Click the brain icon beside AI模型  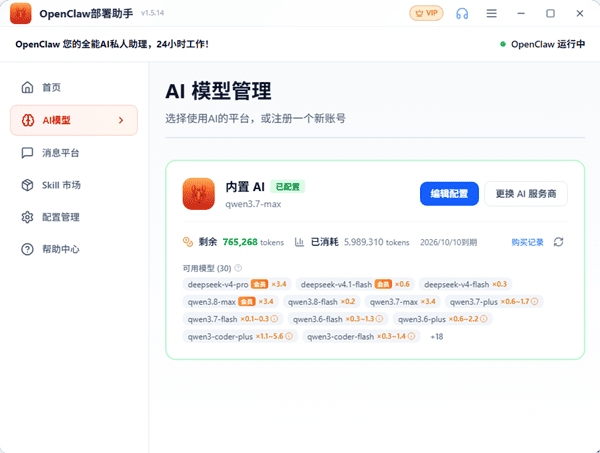tap(28, 120)
